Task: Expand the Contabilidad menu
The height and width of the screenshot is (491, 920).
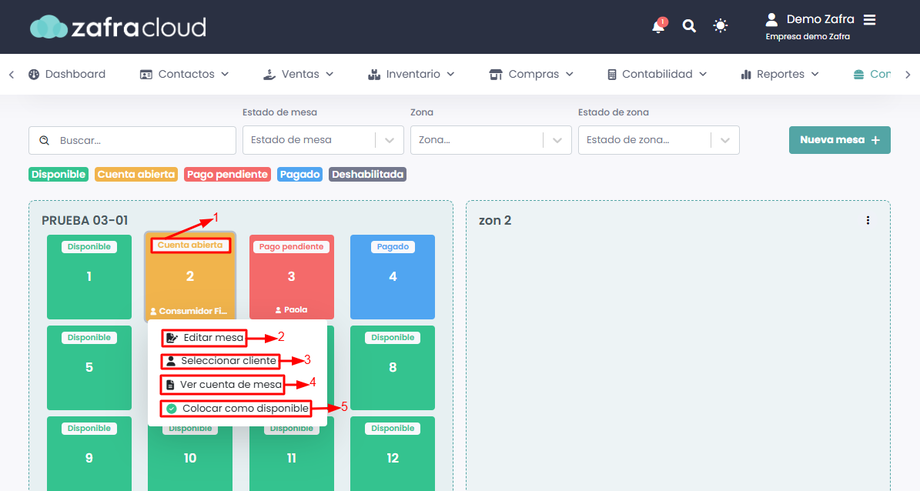Action: [x=657, y=74]
